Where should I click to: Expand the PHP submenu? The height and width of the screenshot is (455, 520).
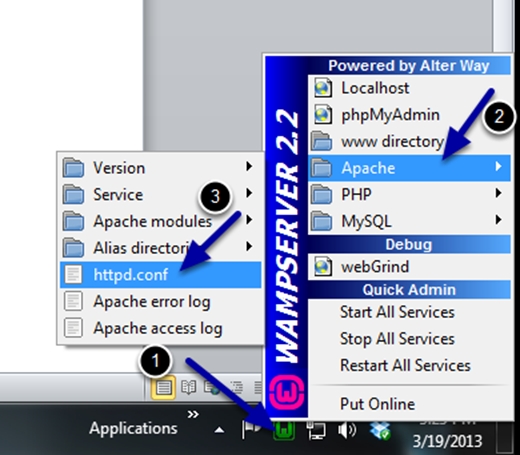[x=409, y=194]
